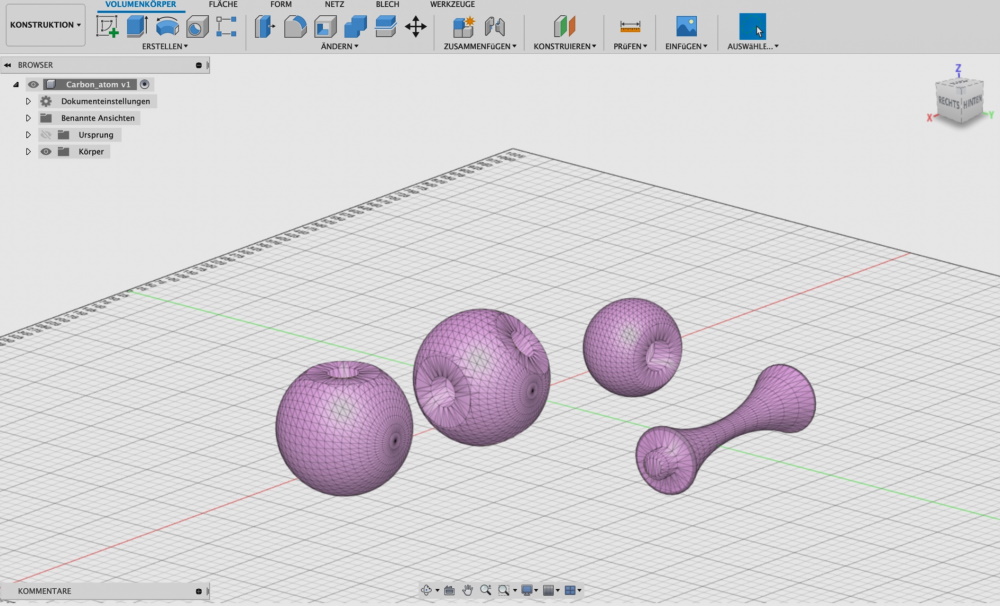
Task: Click the Look At navigation icon
Action: (449, 591)
